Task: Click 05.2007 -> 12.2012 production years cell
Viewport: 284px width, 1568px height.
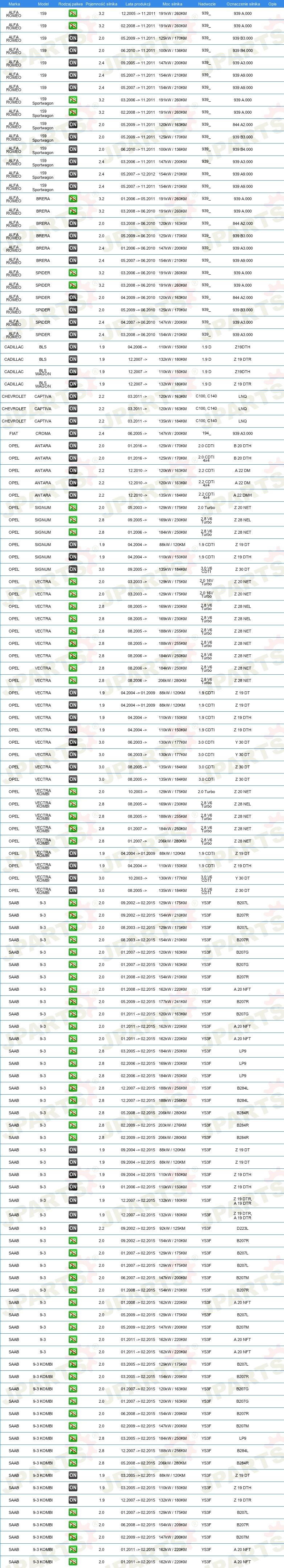Action: [138, 174]
